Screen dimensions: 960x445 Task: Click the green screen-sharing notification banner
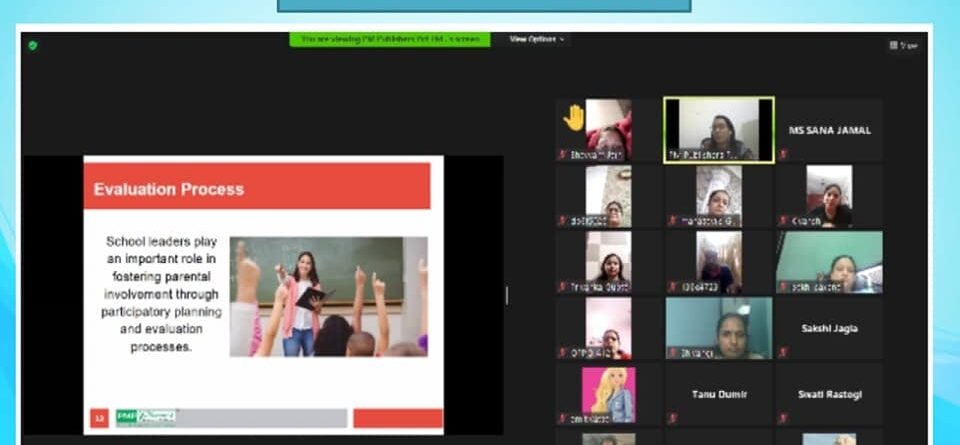[391, 39]
